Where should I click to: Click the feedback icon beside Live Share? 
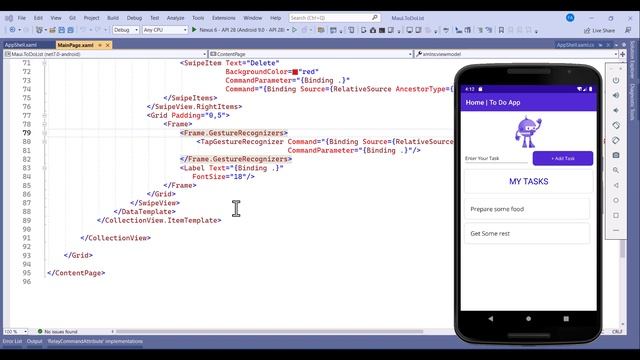pyautogui.click(x=628, y=30)
